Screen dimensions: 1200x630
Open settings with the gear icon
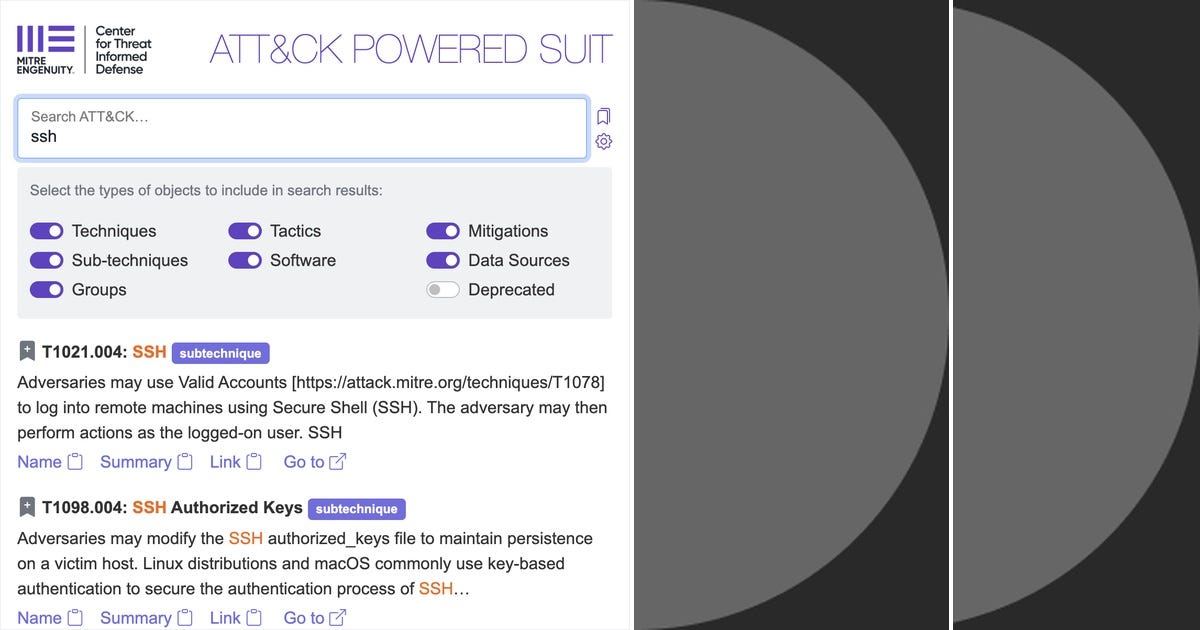603,141
